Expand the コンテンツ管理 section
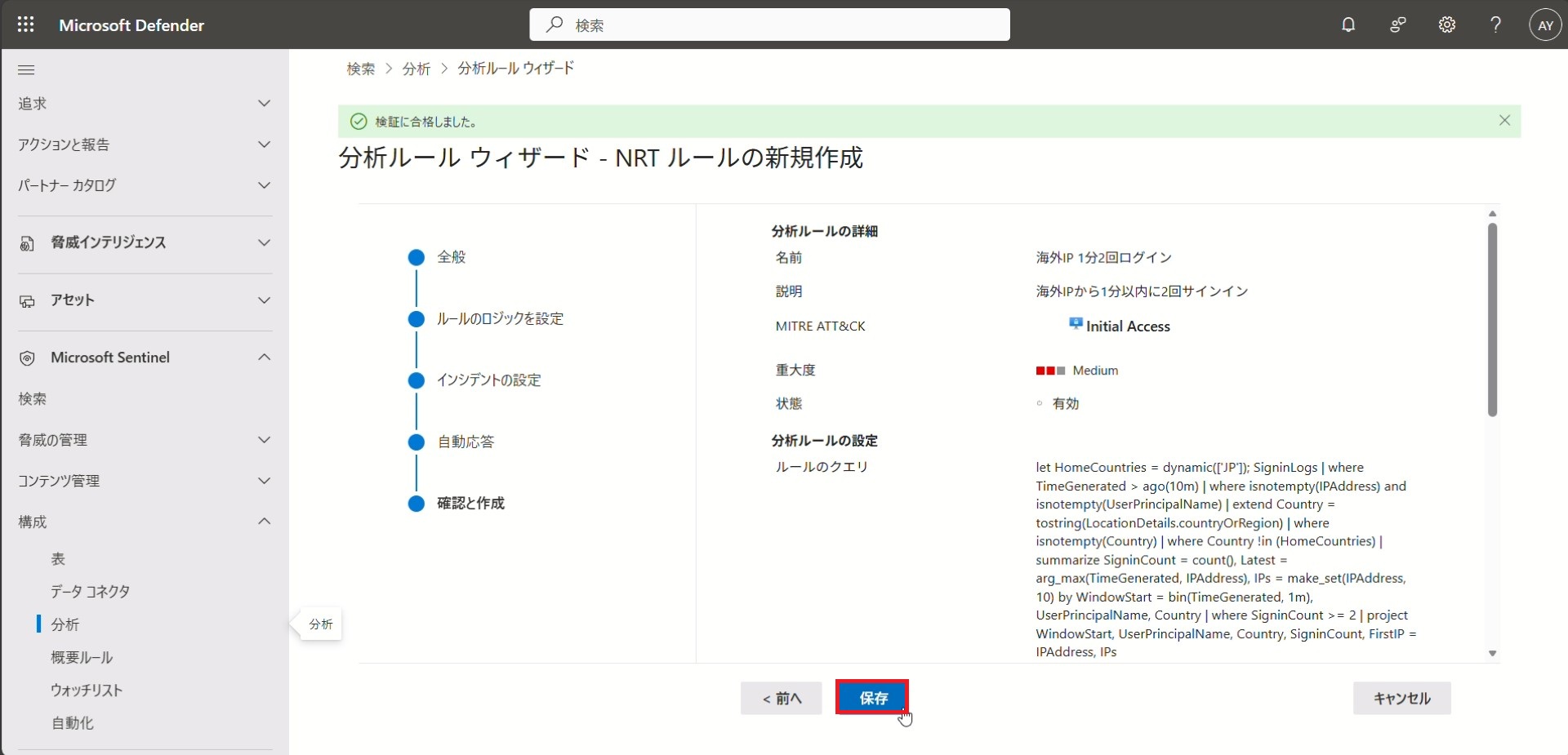 tap(264, 481)
